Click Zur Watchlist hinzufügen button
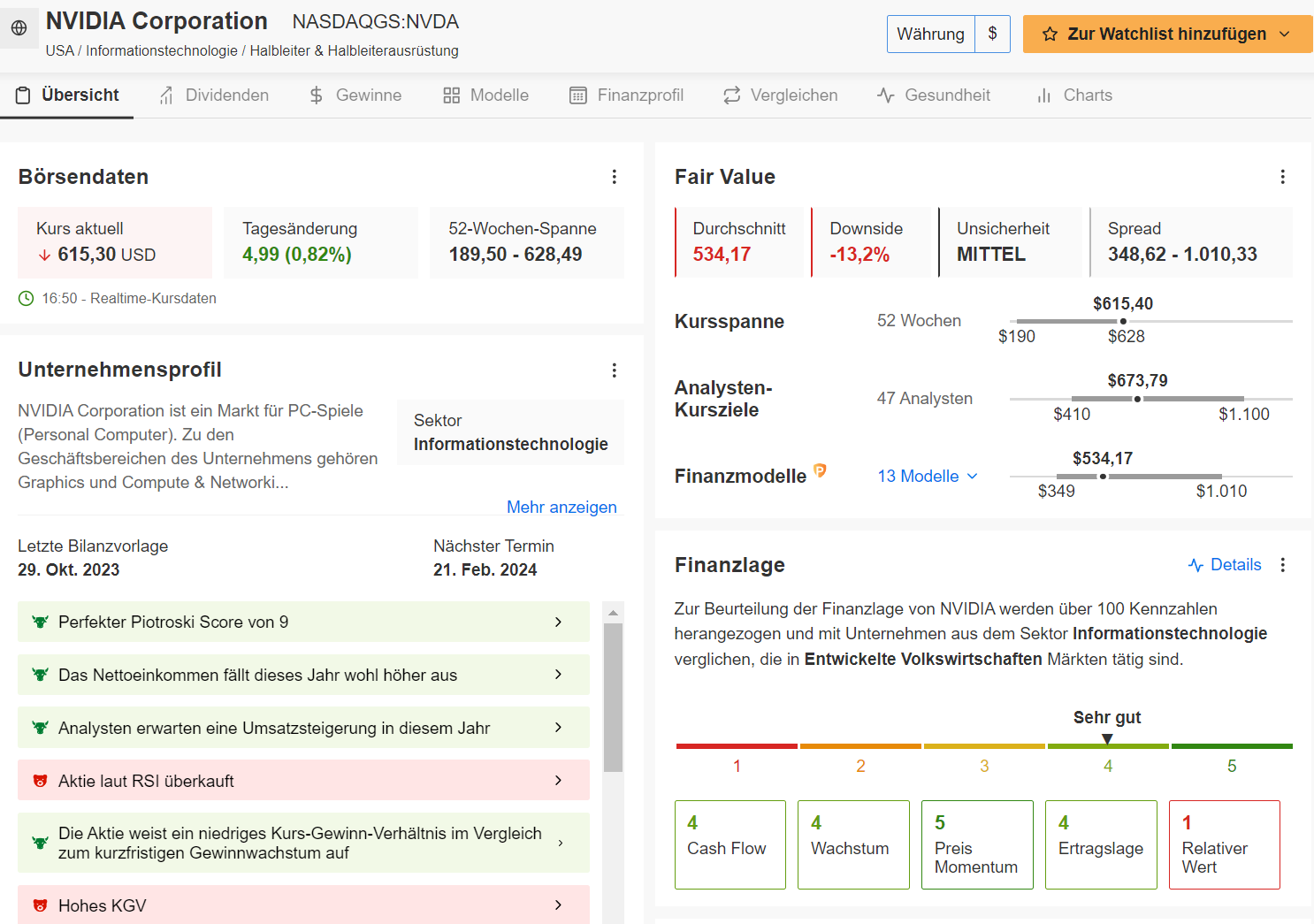Viewport: 1314px width, 924px height. [1167, 34]
